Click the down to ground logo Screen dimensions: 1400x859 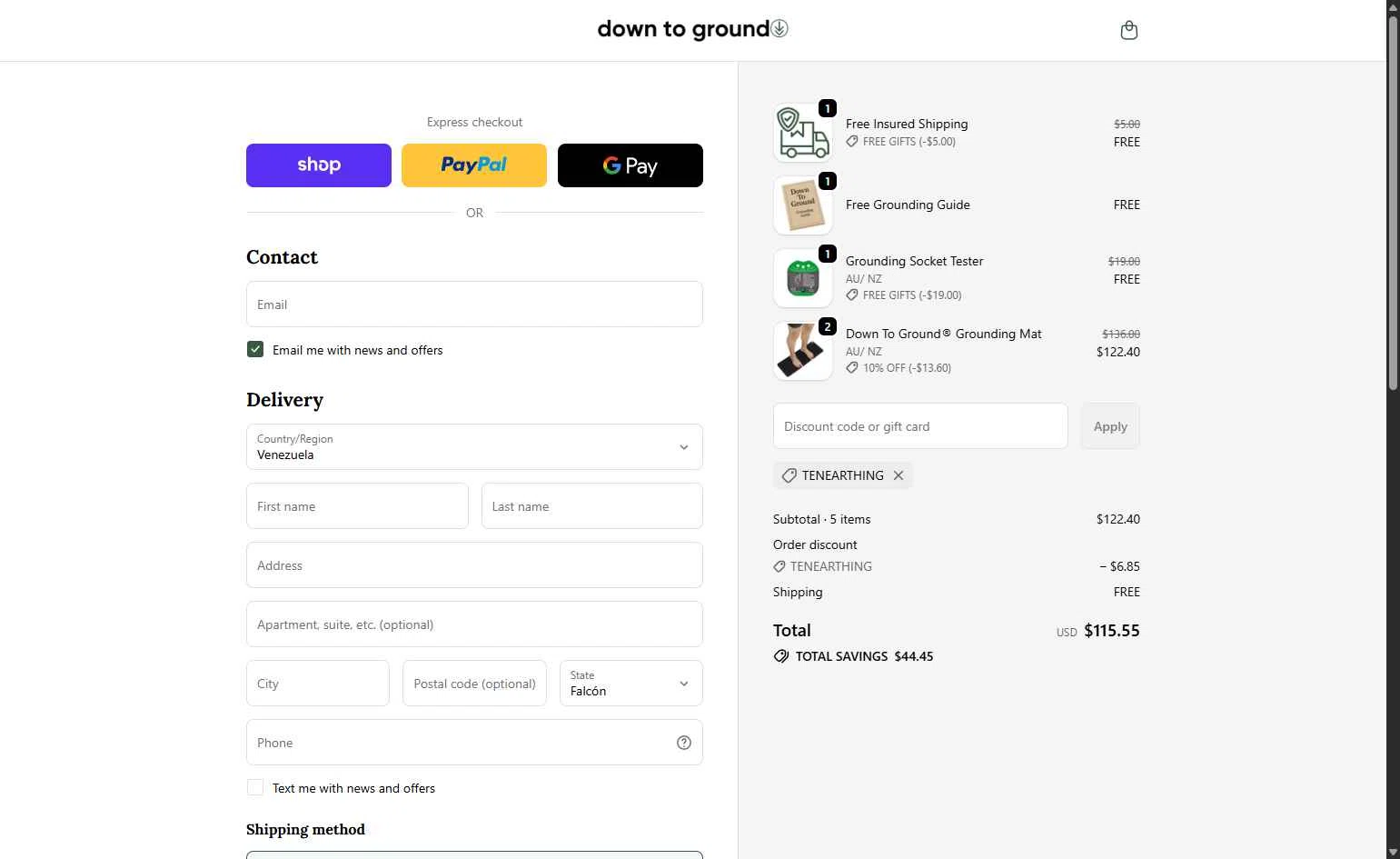click(x=692, y=29)
